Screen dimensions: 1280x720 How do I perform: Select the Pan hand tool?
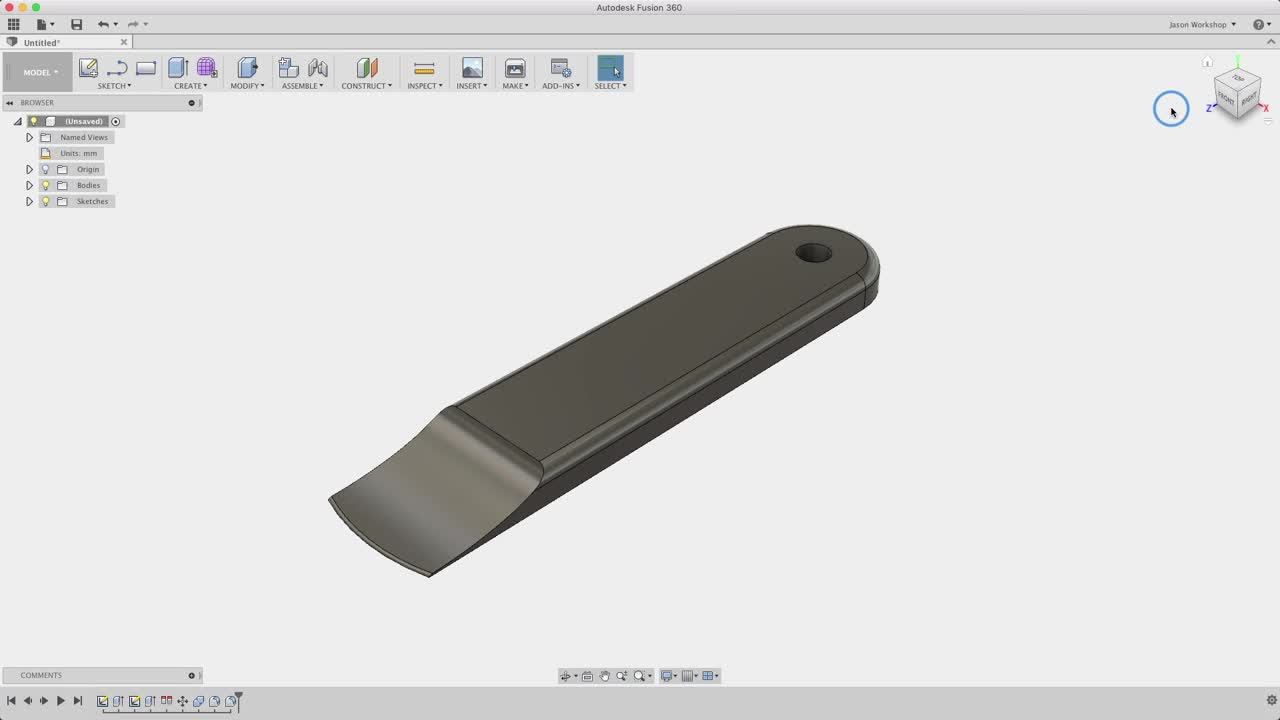tap(604, 676)
